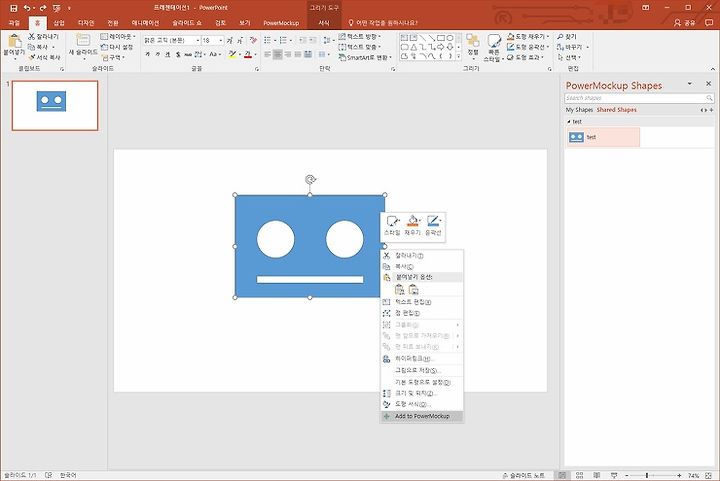Click the Paste clipboard icon in the ribbon
The image size is (720, 481).
tap(14, 41)
